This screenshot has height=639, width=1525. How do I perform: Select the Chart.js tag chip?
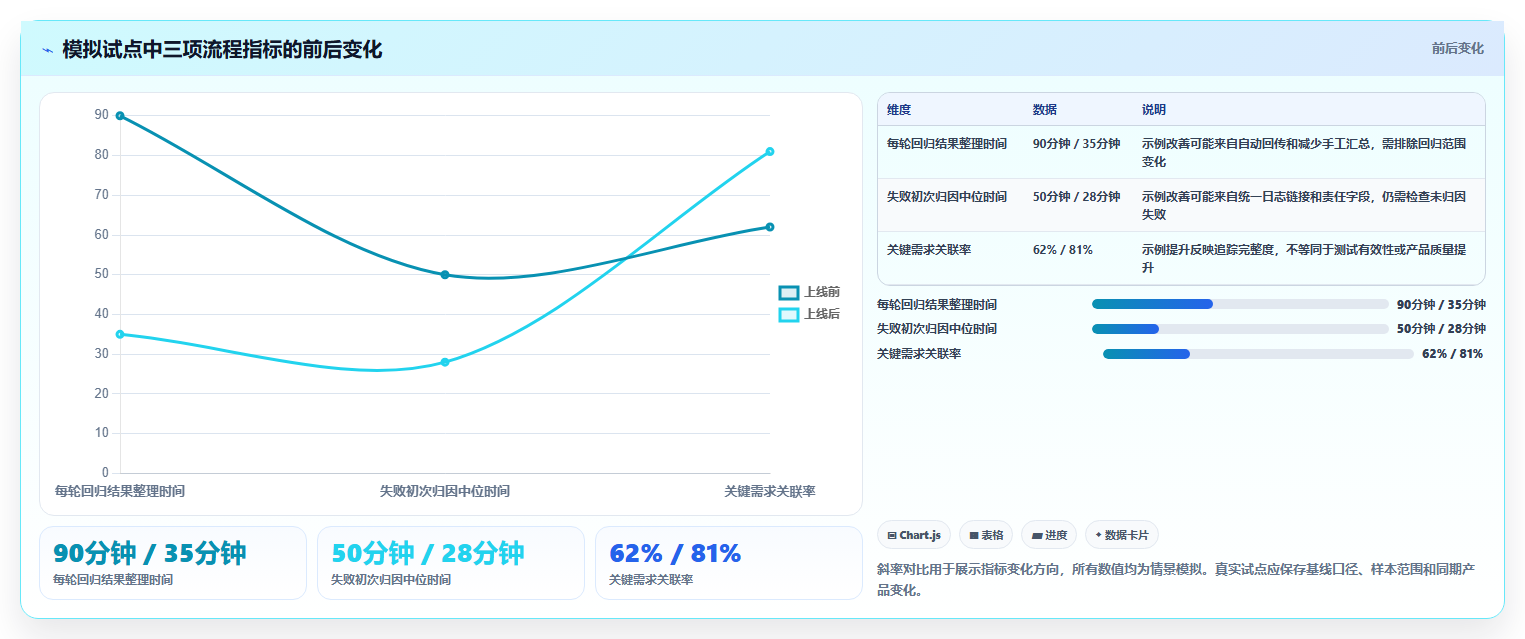914,535
